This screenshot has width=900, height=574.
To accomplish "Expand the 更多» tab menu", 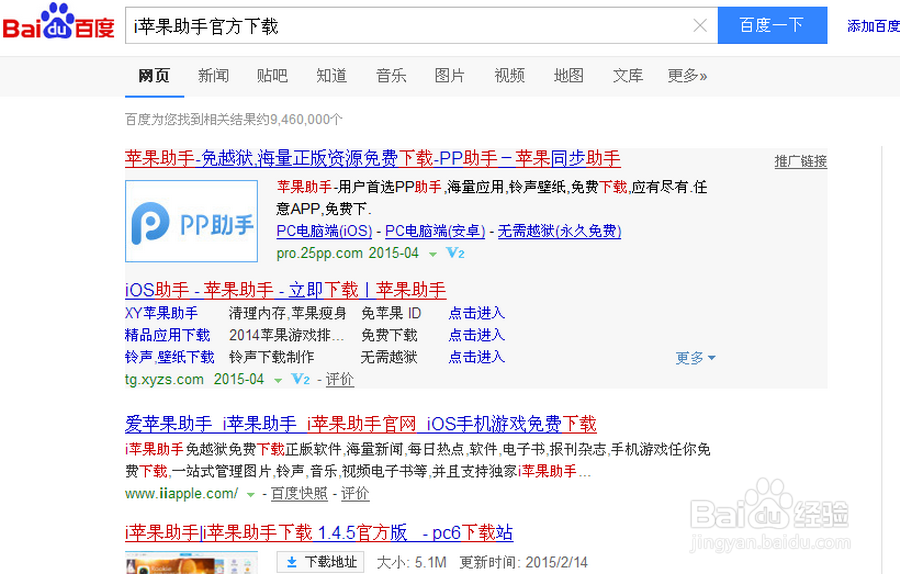I will [687, 75].
